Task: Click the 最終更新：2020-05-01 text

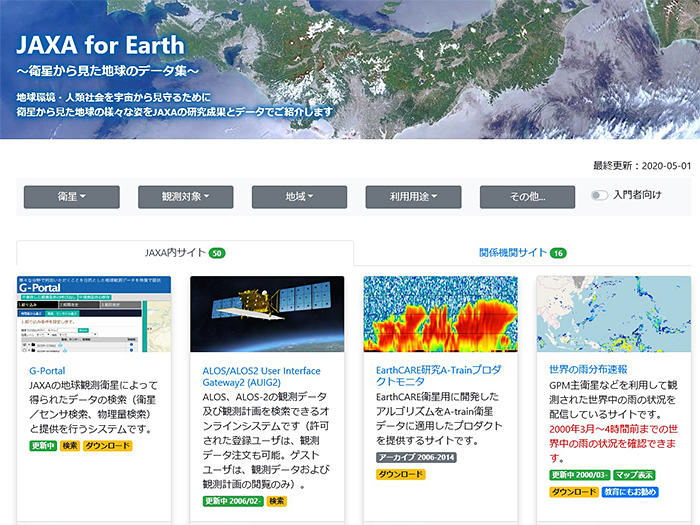Action: coord(642,166)
